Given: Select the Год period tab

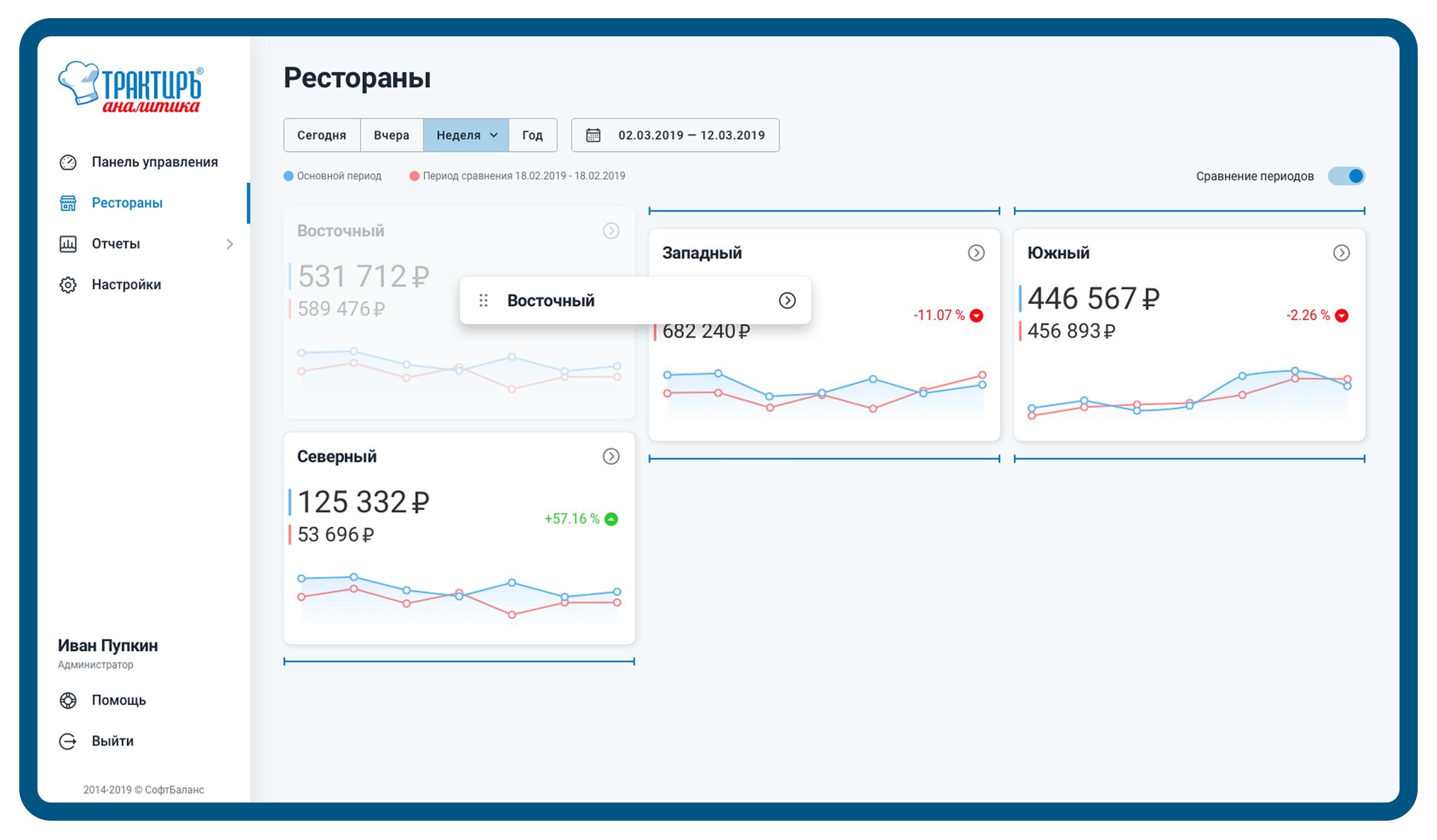Looking at the screenshot, I should pyautogui.click(x=532, y=135).
